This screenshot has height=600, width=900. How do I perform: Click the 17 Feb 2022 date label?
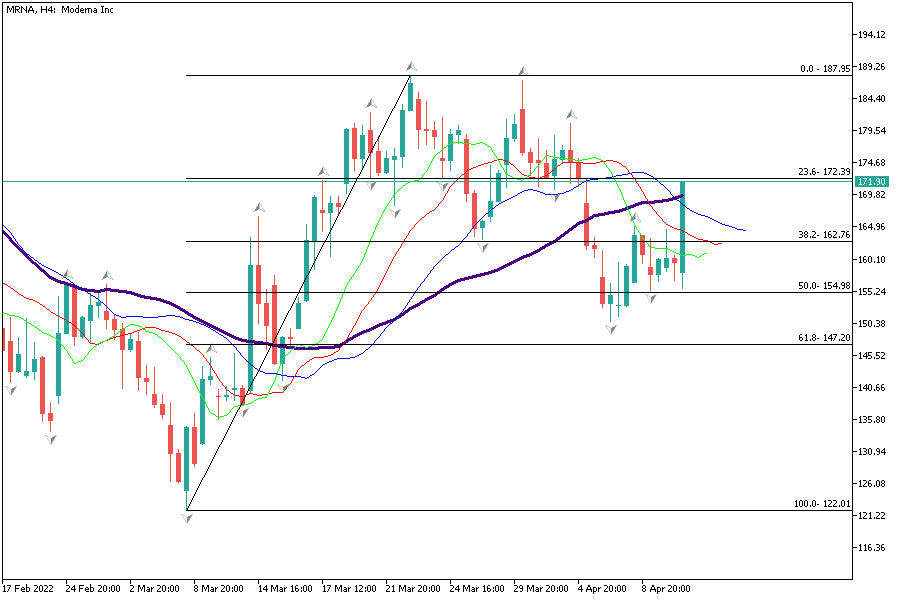tap(30, 588)
